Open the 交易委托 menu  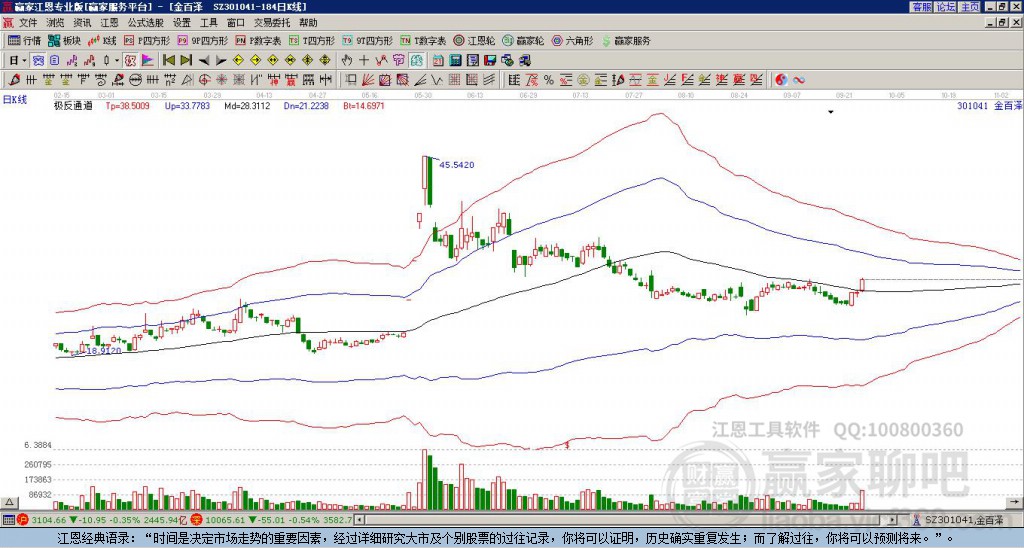pos(272,23)
